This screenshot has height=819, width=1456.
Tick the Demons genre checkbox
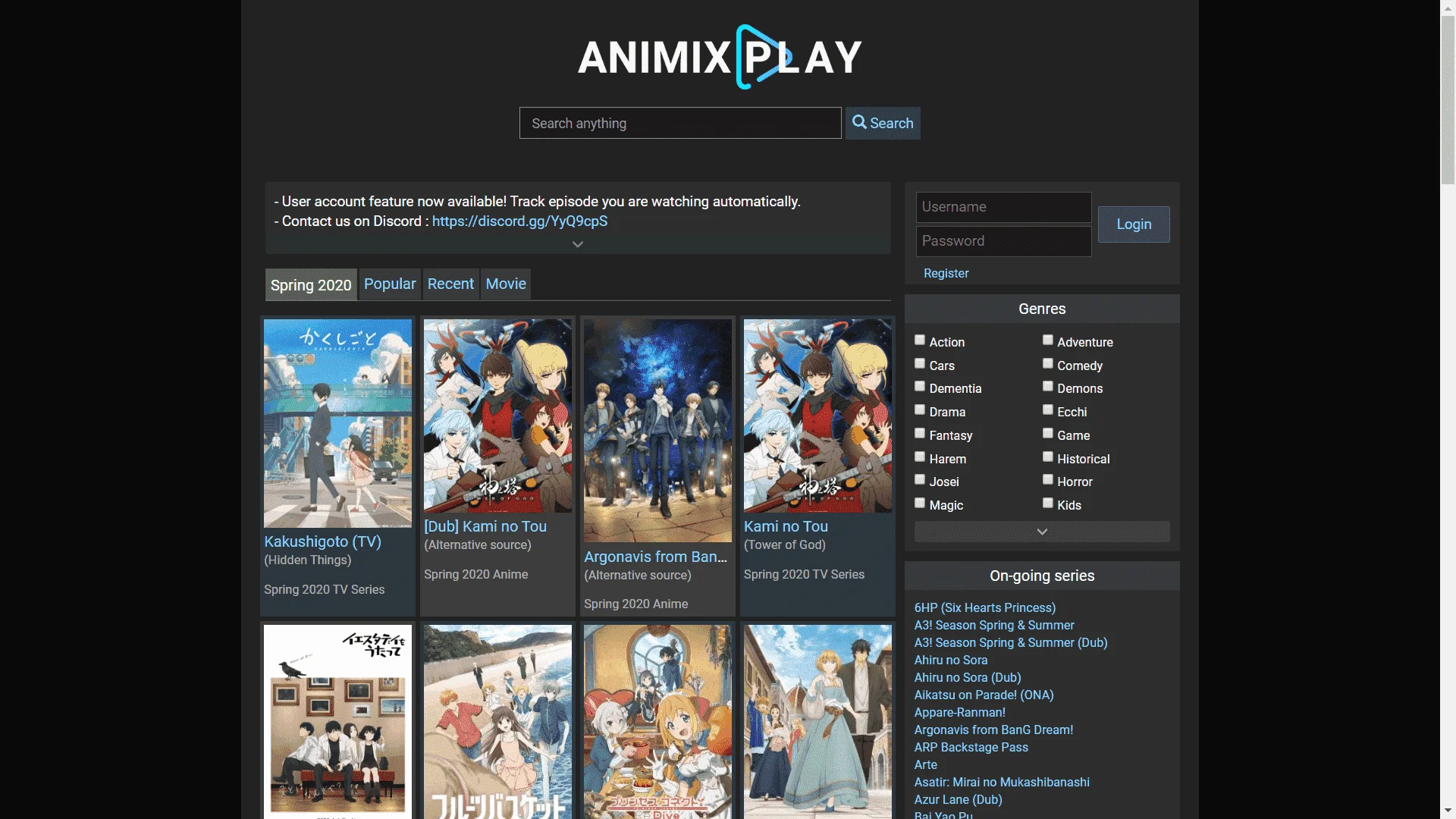click(1048, 387)
